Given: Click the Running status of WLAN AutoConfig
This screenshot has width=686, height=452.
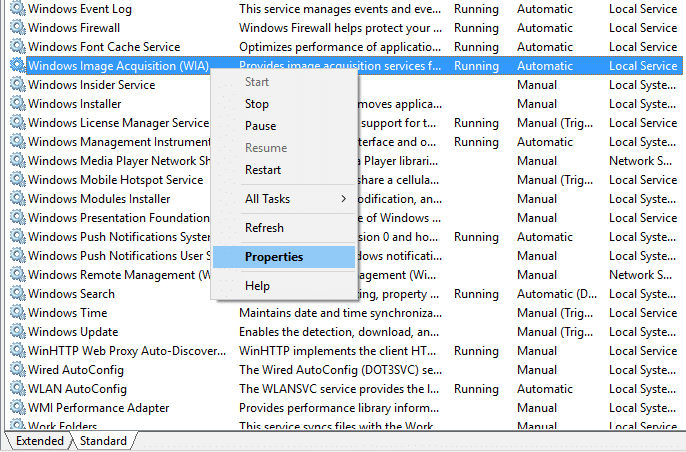Looking at the screenshot, I should tap(476, 389).
